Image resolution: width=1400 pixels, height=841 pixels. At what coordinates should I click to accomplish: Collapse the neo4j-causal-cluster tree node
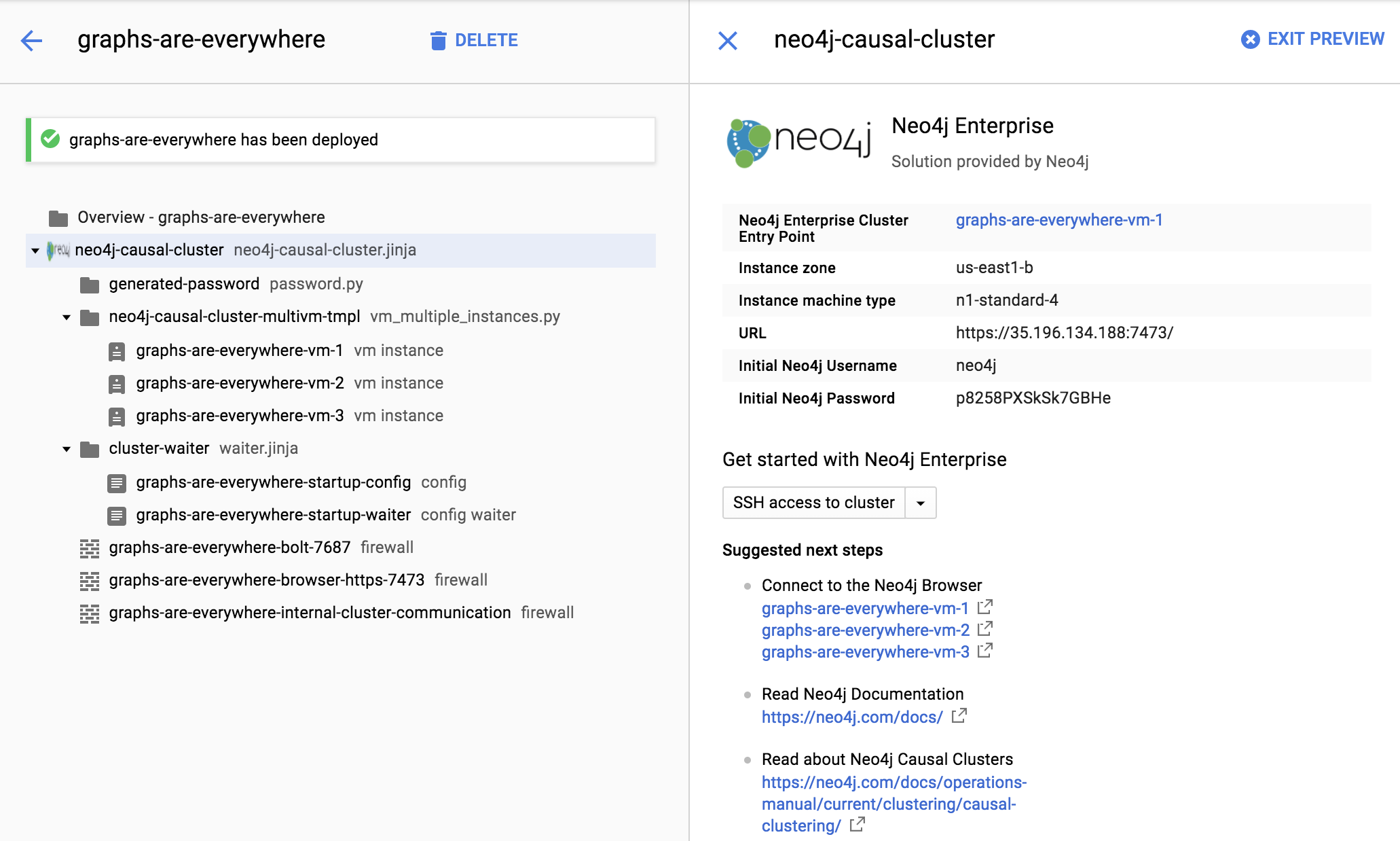tap(35, 251)
